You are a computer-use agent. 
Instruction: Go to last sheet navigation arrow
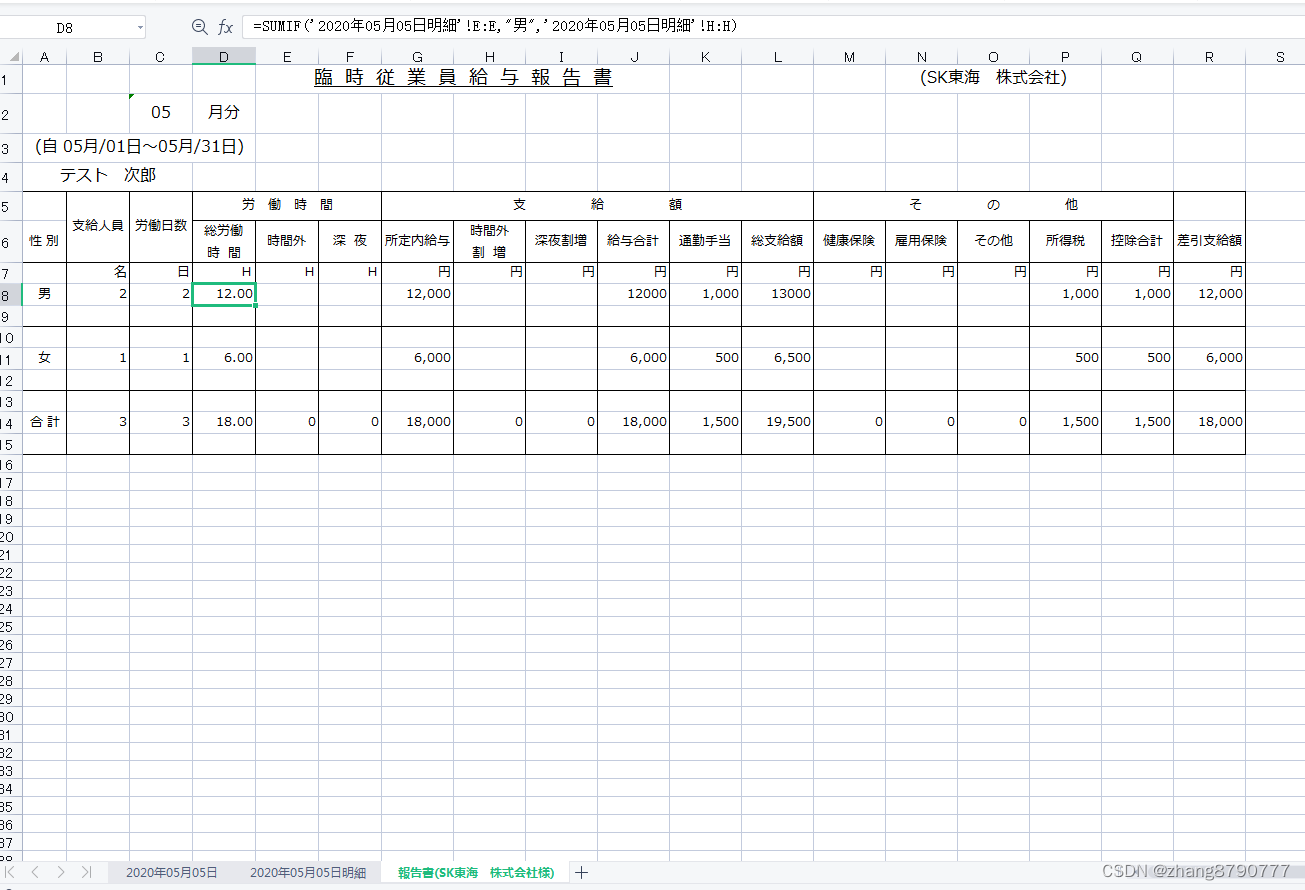tap(86, 872)
